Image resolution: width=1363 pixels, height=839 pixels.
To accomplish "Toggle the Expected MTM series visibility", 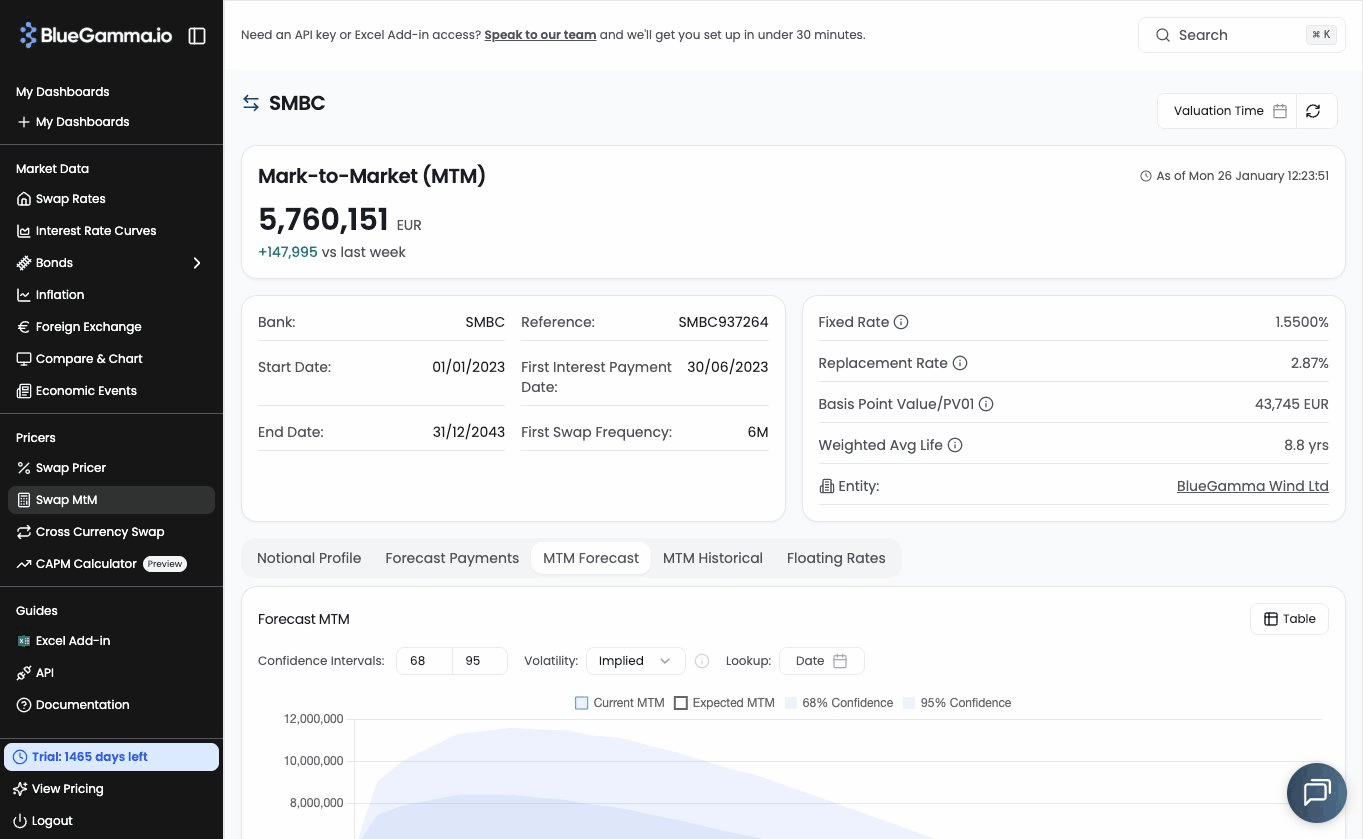I will [681, 703].
